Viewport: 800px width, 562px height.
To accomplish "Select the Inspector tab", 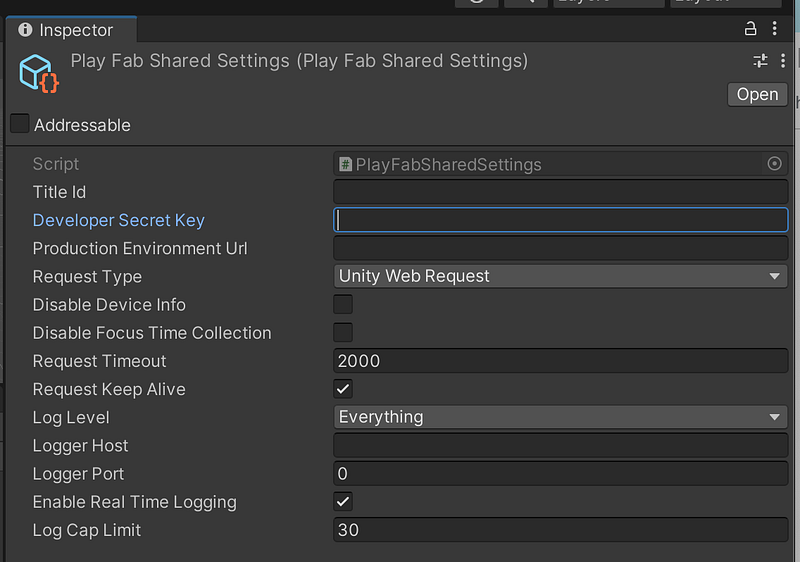I will pos(71,30).
